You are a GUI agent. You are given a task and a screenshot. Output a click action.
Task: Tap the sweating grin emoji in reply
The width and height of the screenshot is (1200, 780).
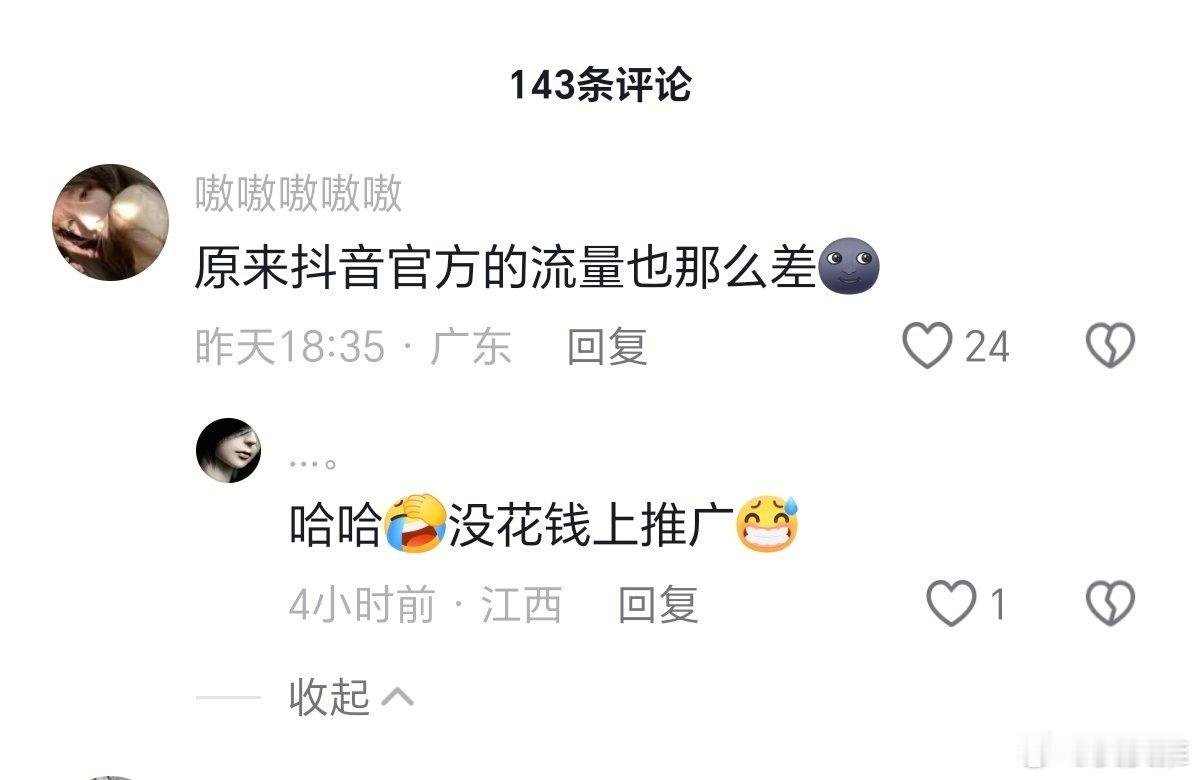768,525
